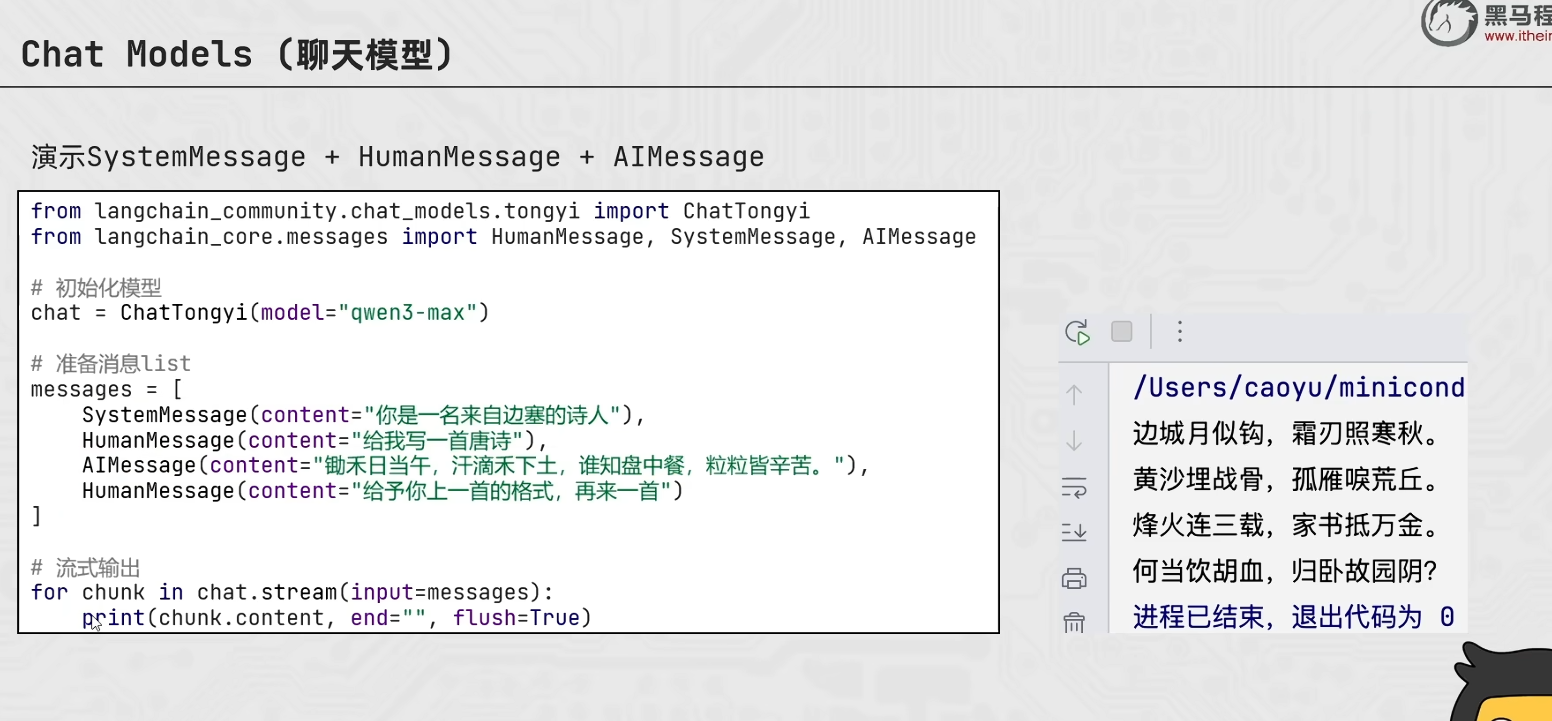Click the down arrow in console gutter
The image size is (1552, 721).
click(x=1074, y=440)
